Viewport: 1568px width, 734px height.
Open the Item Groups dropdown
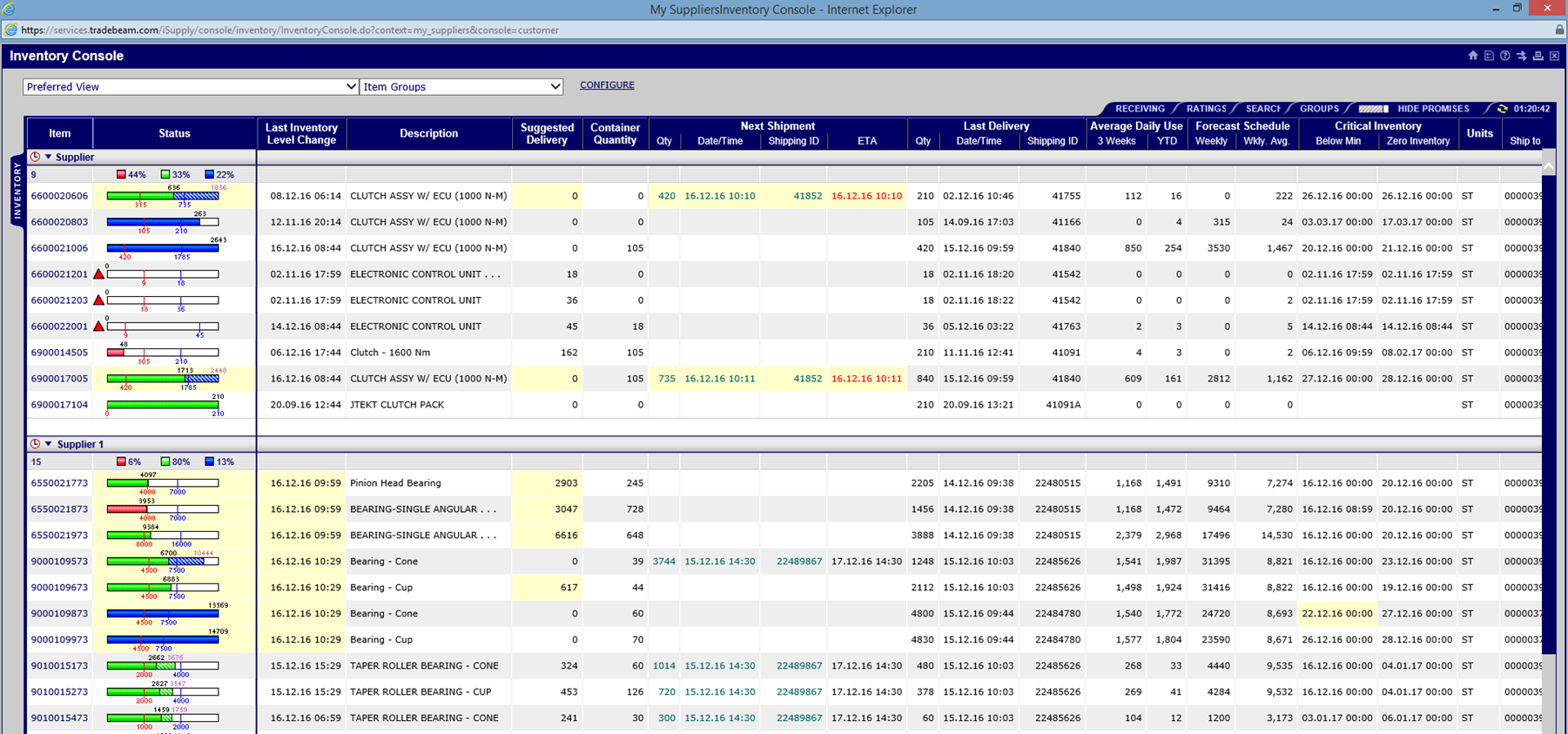461,87
